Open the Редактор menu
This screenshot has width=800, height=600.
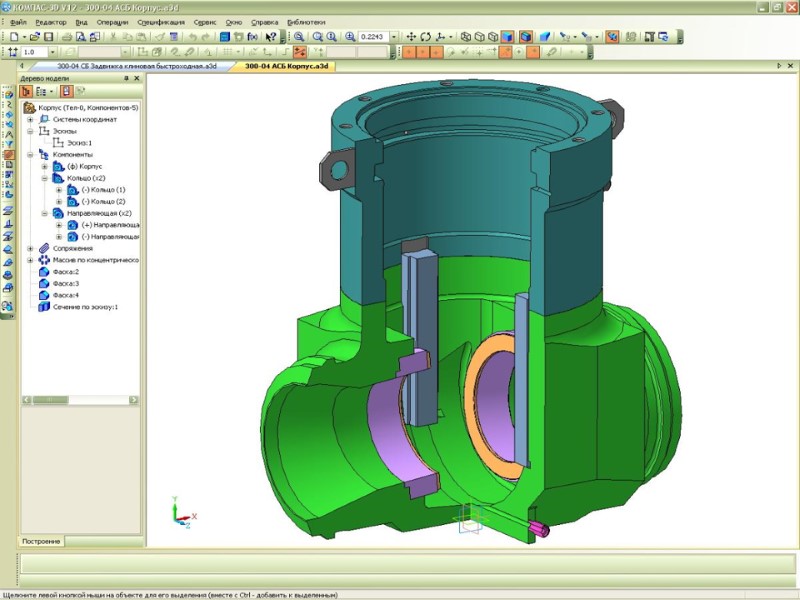pos(51,22)
